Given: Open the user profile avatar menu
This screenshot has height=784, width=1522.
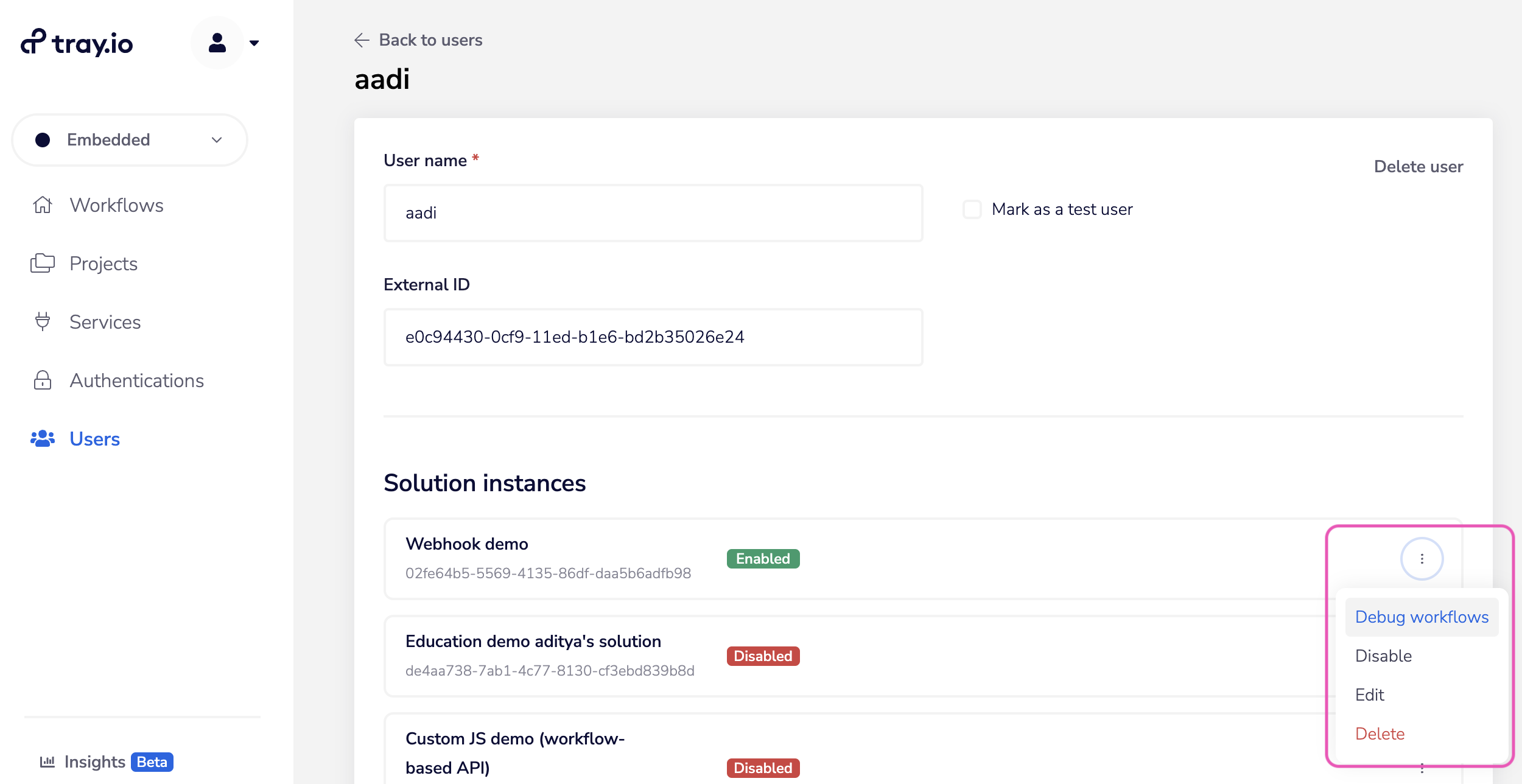Looking at the screenshot, I should click(217, 43).
